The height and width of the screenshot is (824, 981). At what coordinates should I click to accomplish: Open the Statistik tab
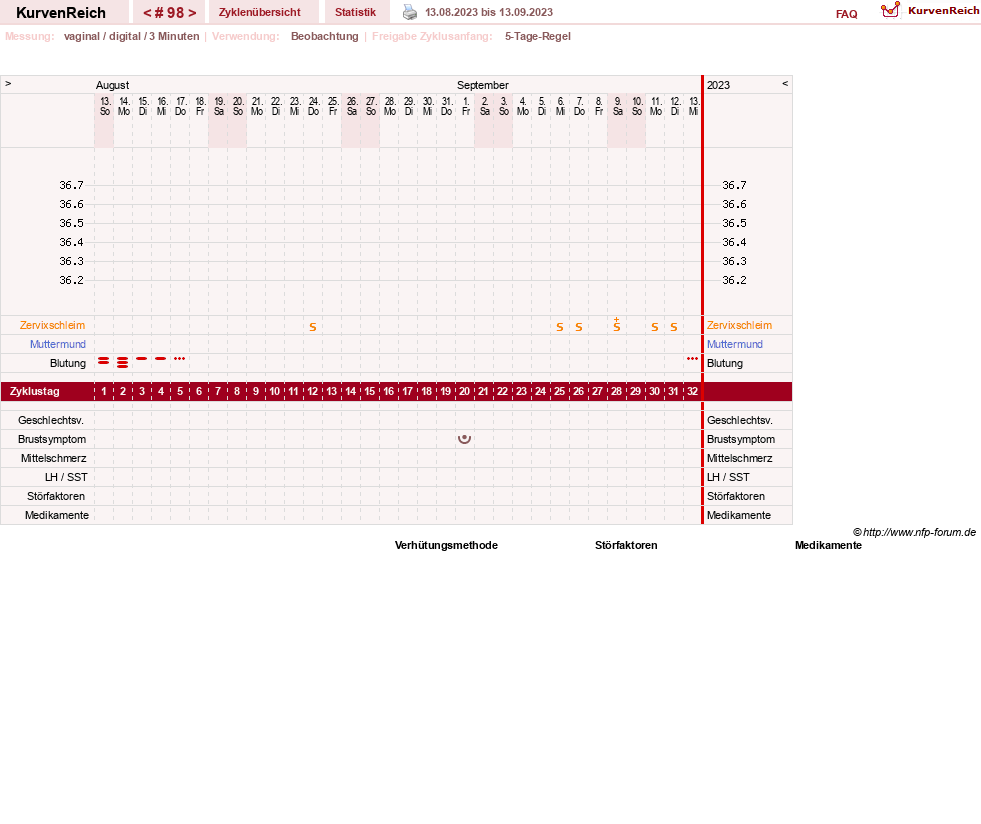click(355, 12)
